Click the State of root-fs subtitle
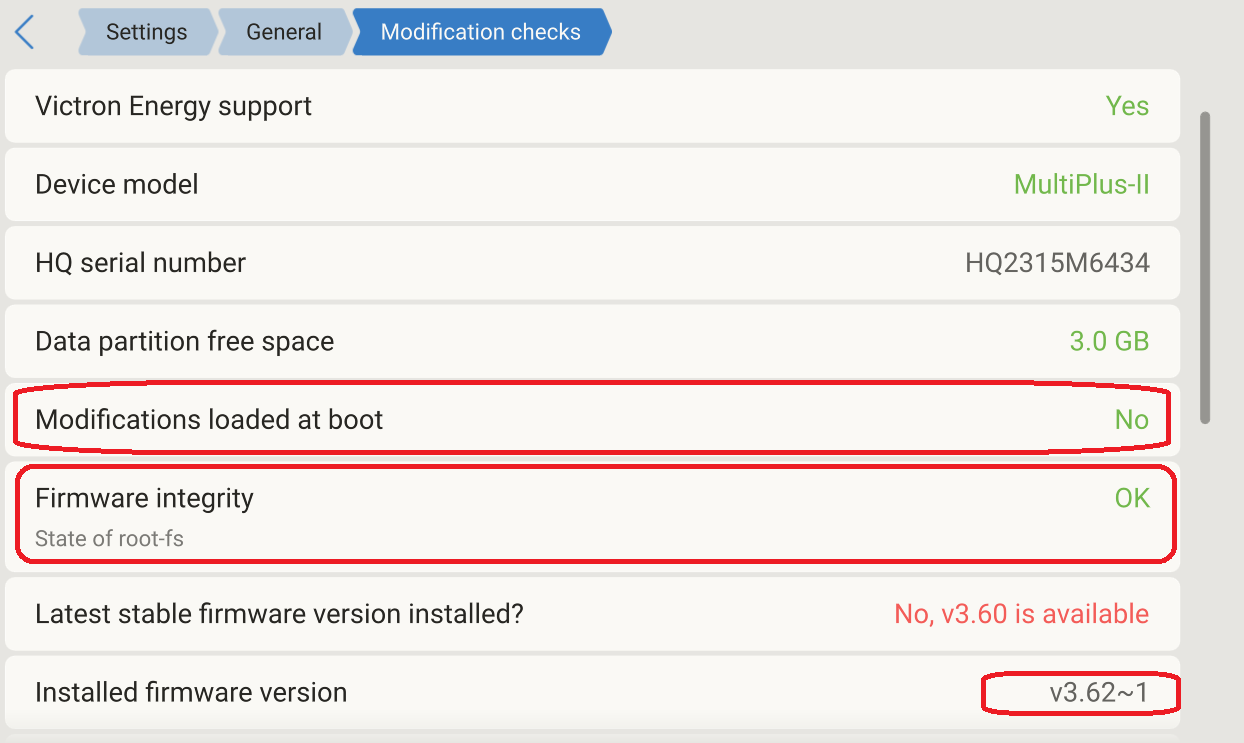The height and width of the screenshot is (743, 1244). point(109,539)
